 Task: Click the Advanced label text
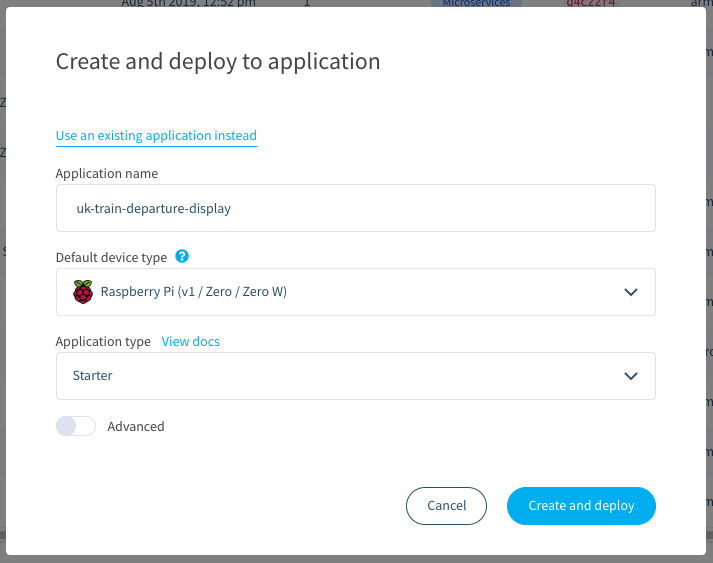click(x=136, y=426)
